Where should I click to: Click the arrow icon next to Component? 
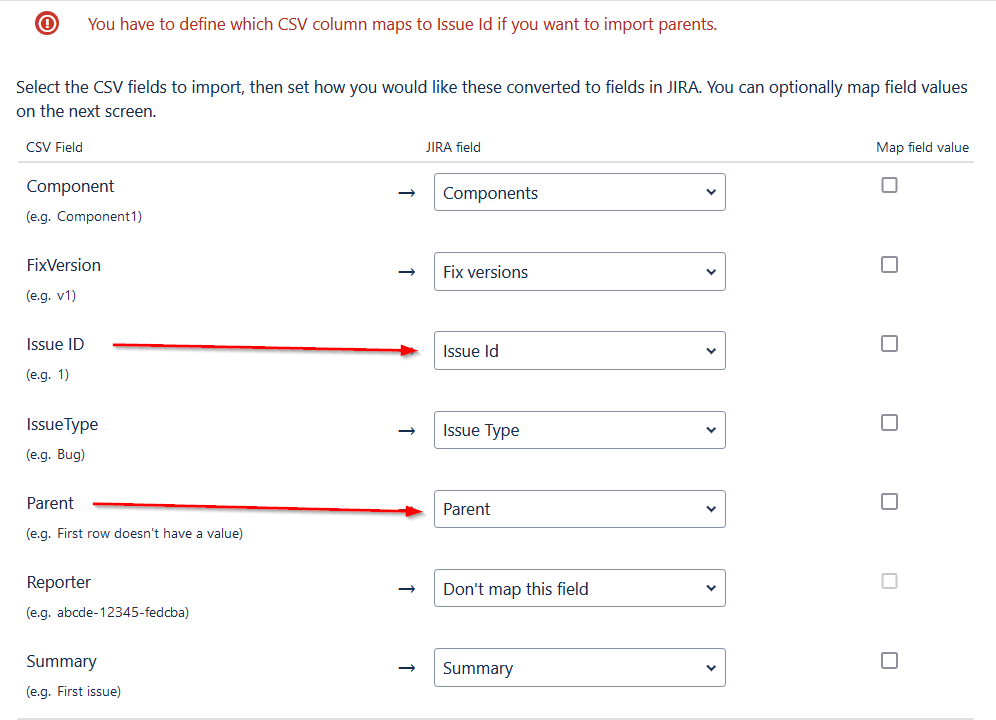pos(406,193)
